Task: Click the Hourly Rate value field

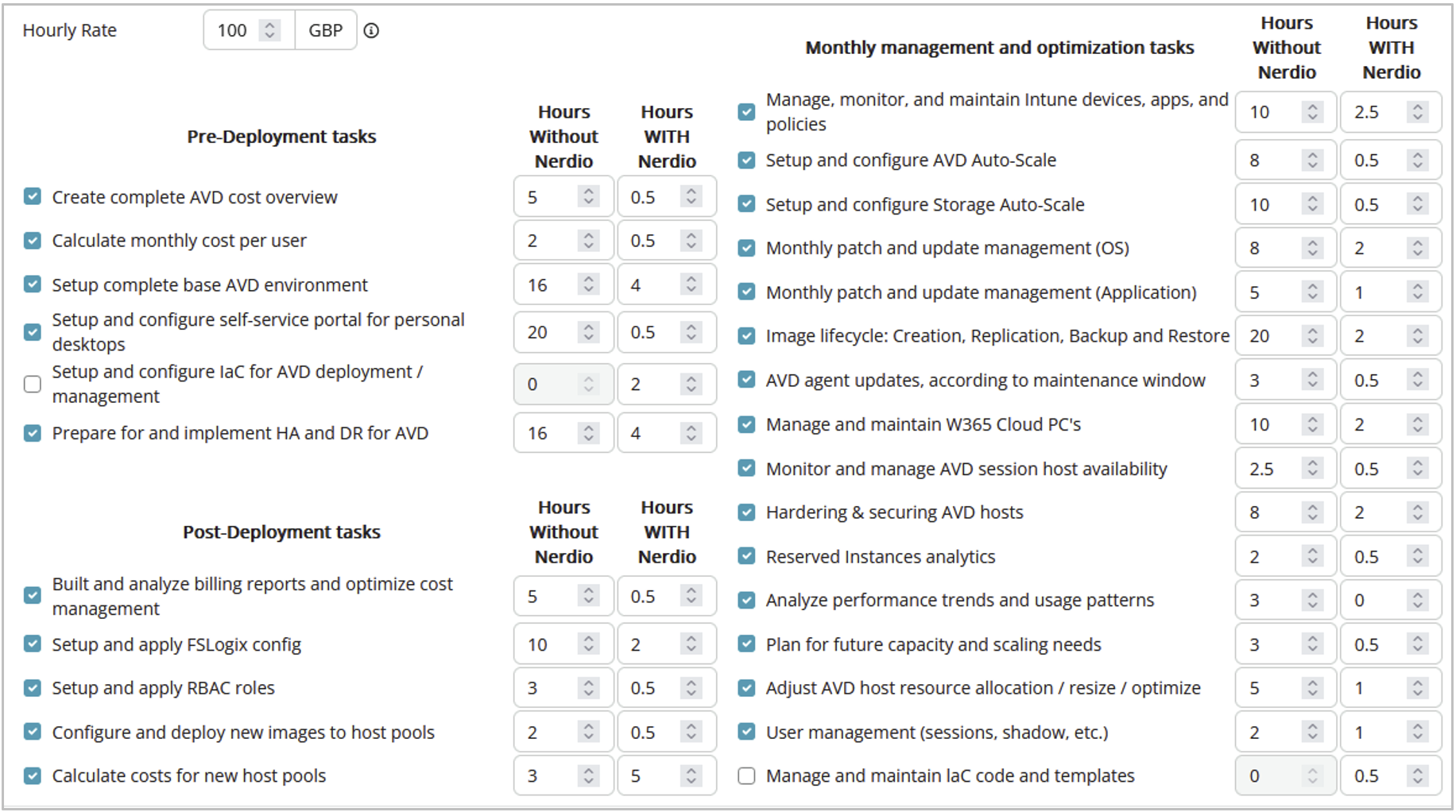Action: (x=232, y=30)
